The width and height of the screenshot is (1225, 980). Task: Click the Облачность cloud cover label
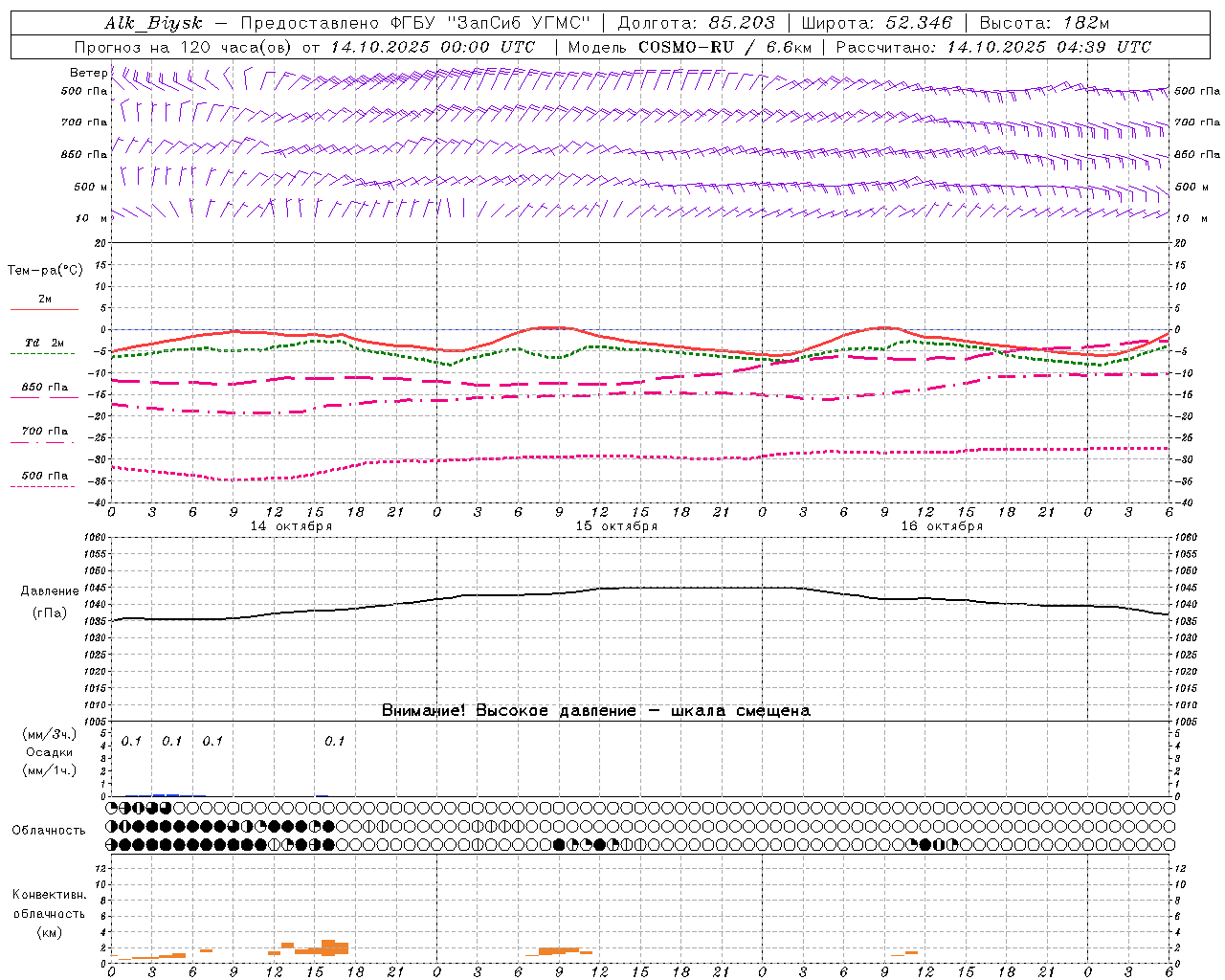click(49, 831)
